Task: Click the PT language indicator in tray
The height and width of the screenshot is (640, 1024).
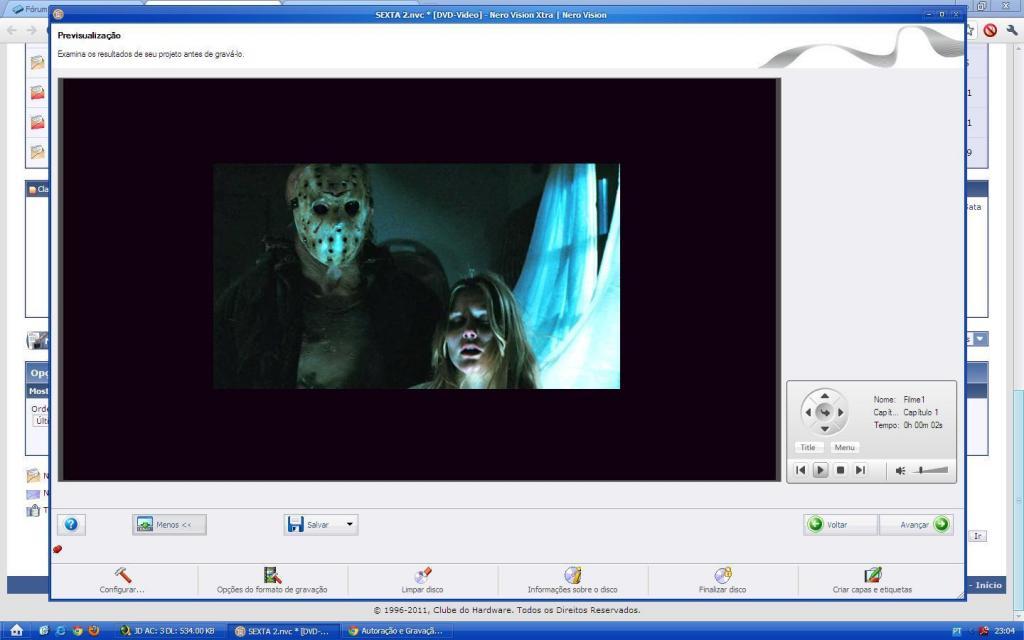Action: coord(957,631)
